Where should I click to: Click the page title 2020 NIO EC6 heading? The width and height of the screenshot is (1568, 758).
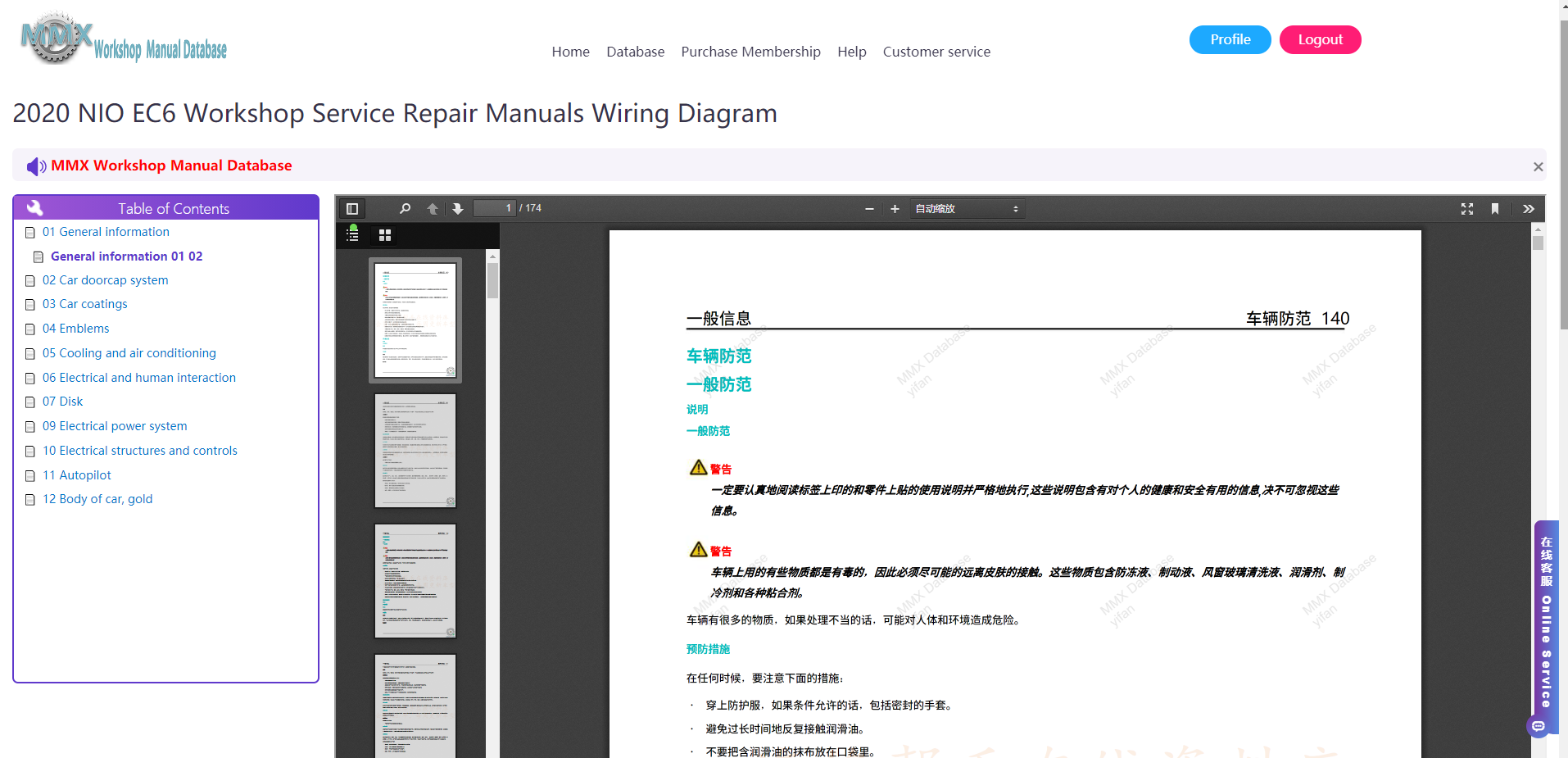click(395, 113)
